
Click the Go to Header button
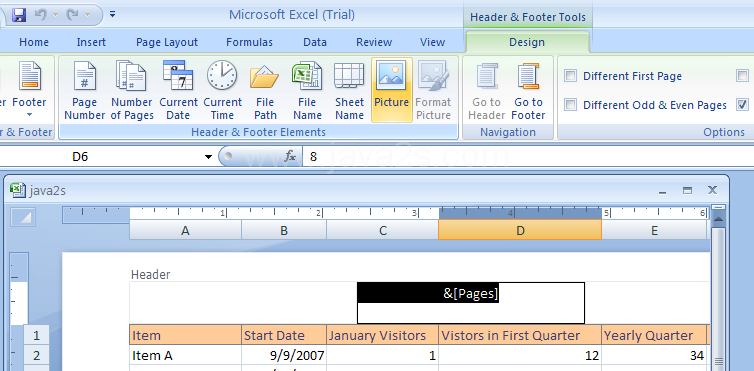[x=486, y=90]
